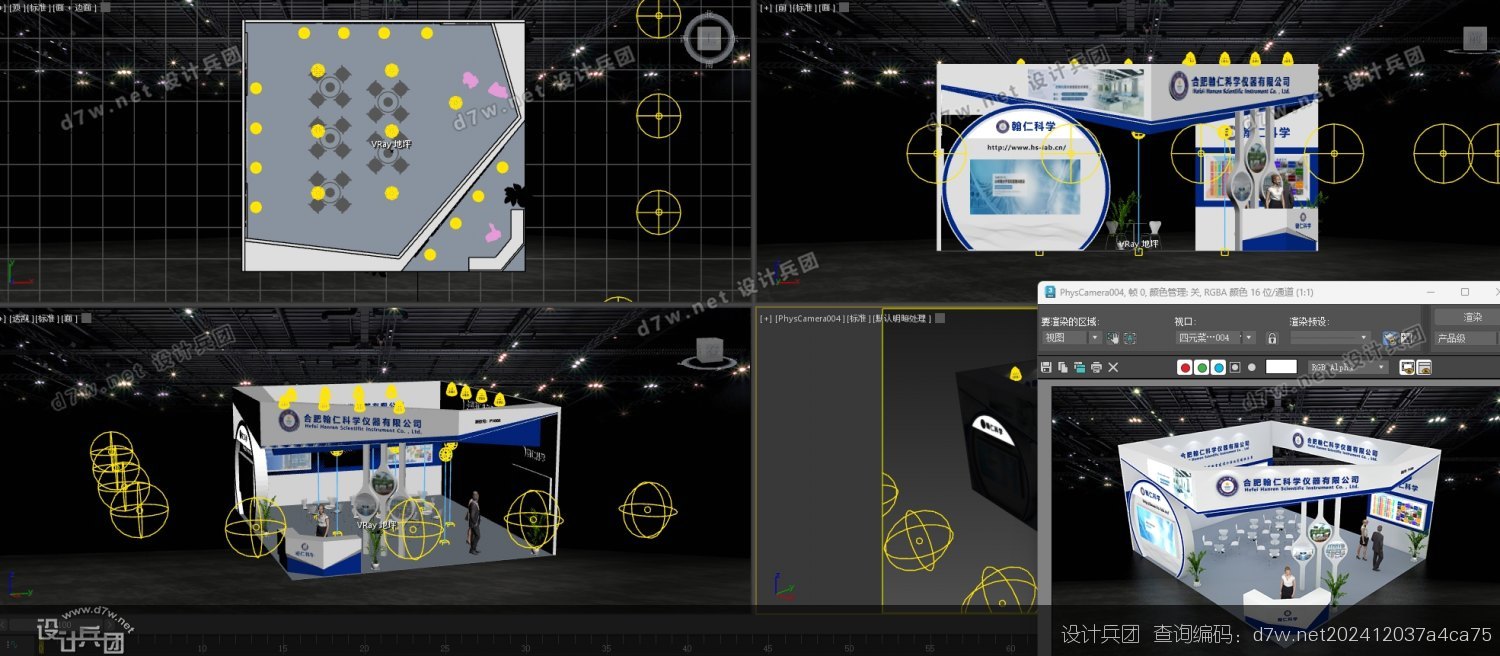Open the [标准] menu in the front viewport
The image size is (1500, 656).
click(x=805, y=8)
